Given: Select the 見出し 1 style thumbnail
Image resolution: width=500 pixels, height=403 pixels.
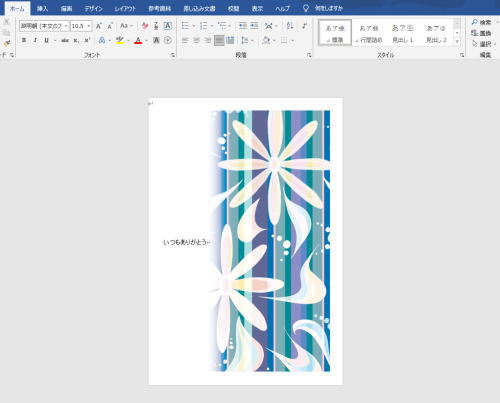Looking at the screenshot, I should coord(403,33).
